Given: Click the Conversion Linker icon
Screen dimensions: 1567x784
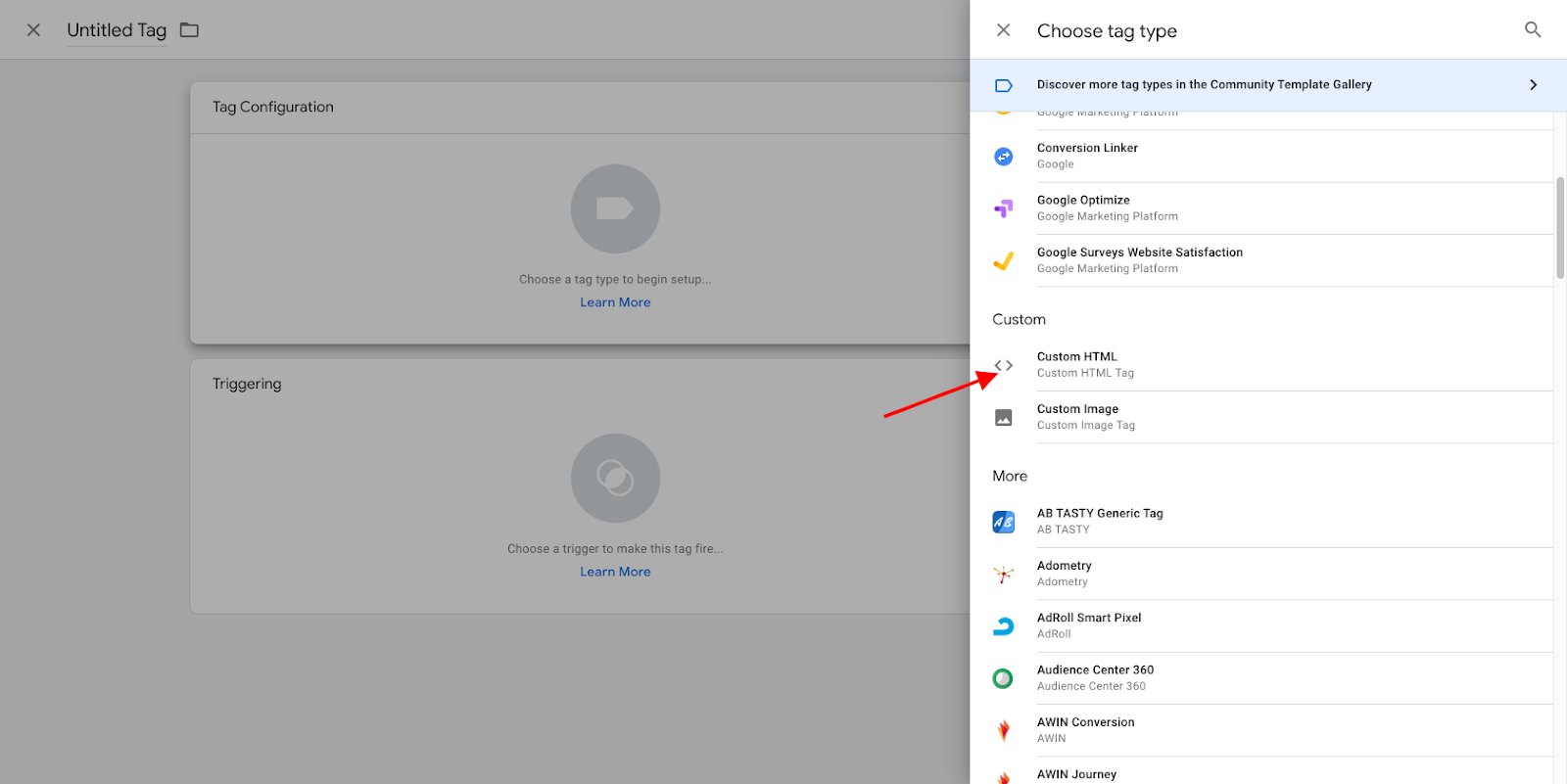Looking at the screenshot, I should click(x=1004, y=157).
